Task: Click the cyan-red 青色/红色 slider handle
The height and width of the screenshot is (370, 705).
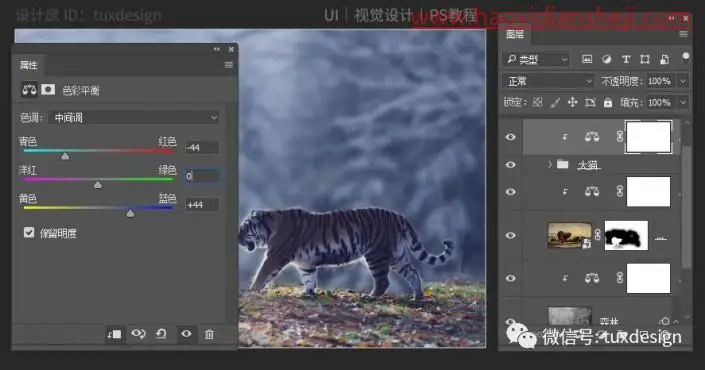Action: pos(65,156)
